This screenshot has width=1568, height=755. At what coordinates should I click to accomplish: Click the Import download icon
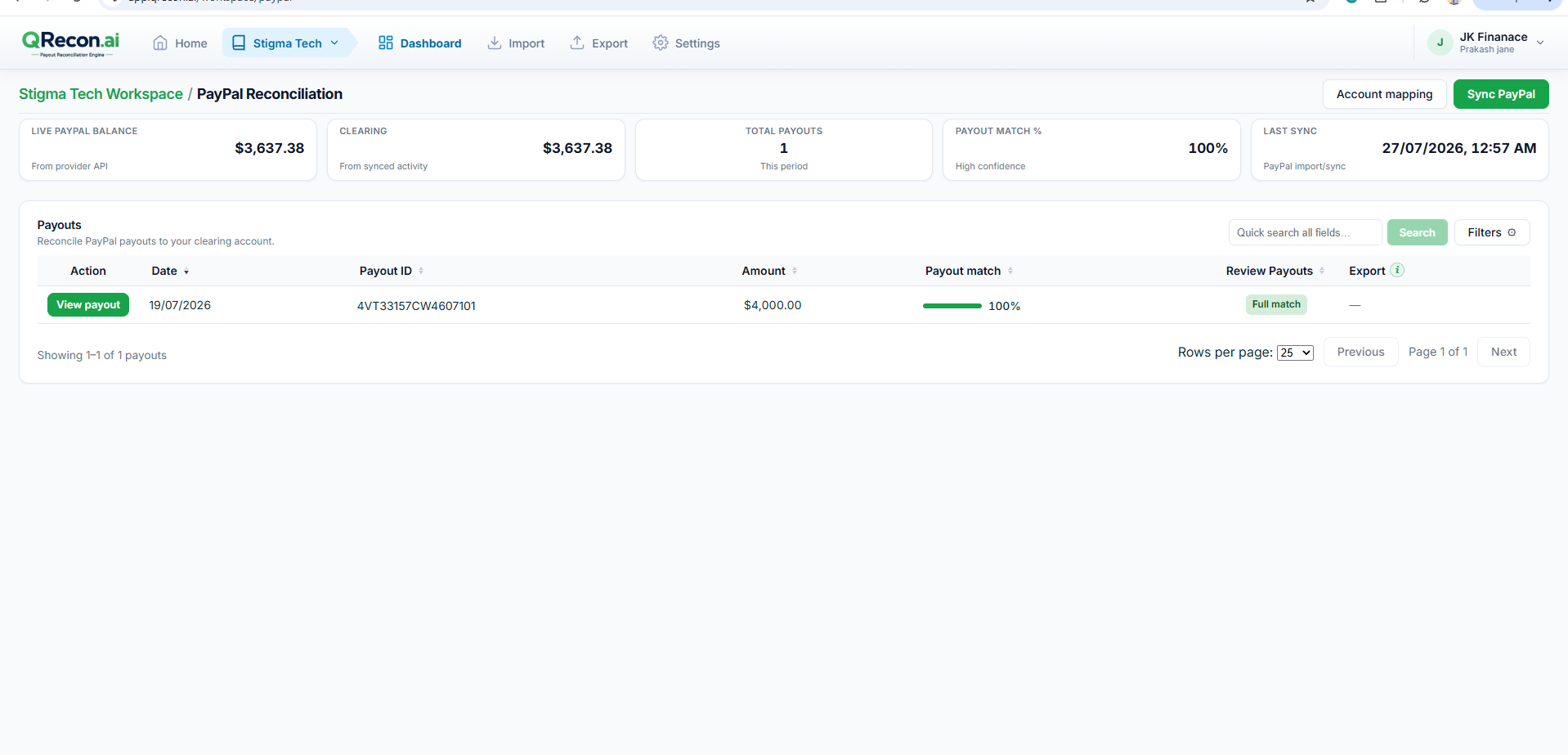coord(495,43)
